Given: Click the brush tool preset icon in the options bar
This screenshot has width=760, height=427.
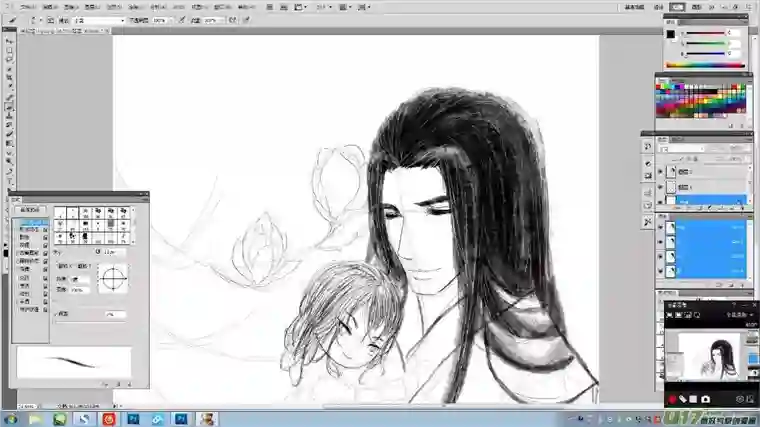Looking at the screenshot, I should pyautogui.click(x=10, y=20).
